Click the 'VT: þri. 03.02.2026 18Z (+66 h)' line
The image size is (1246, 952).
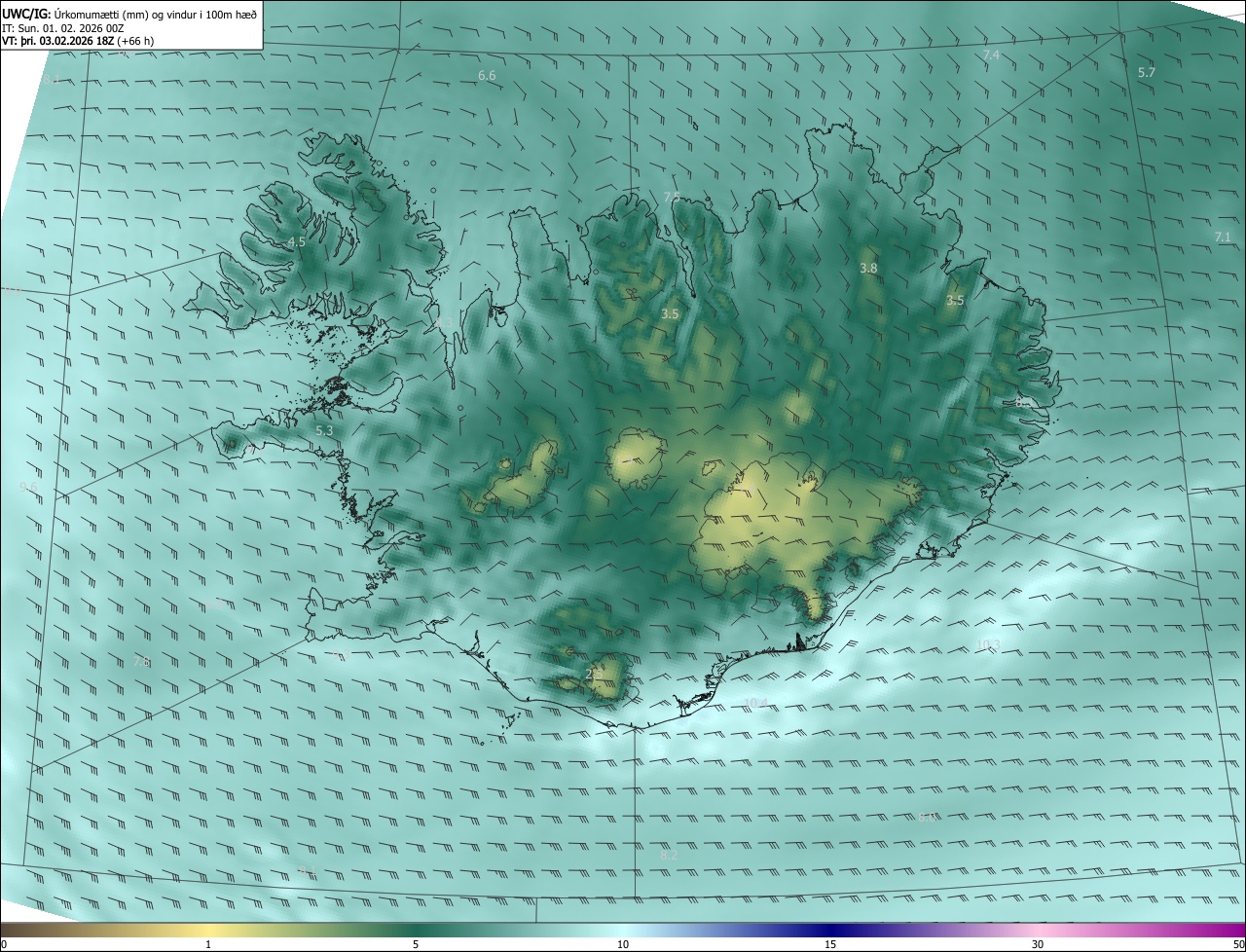[77, 41]
